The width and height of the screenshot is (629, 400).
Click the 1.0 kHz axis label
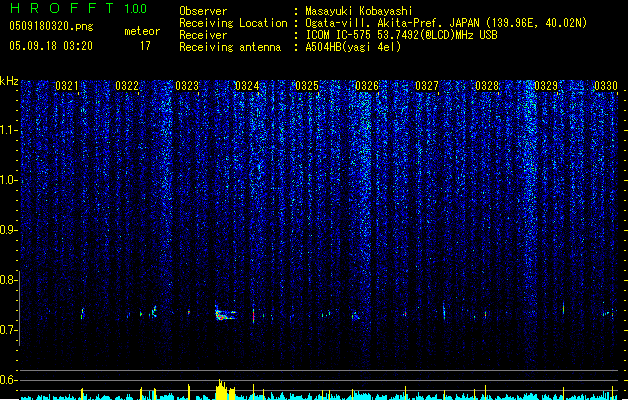pos(9,180)
